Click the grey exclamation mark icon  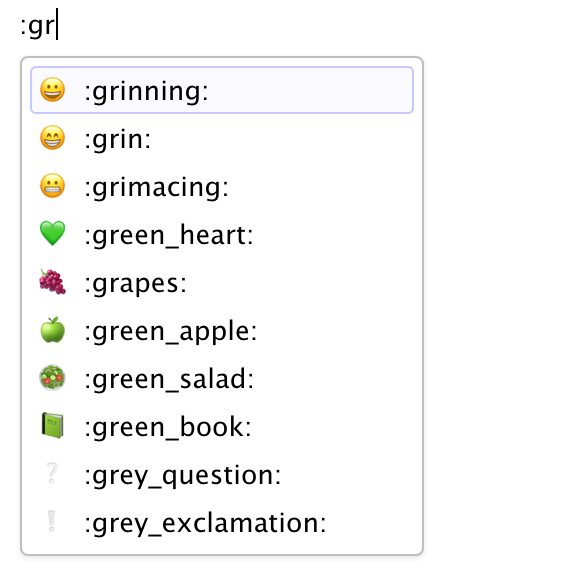tap(52, 521)
